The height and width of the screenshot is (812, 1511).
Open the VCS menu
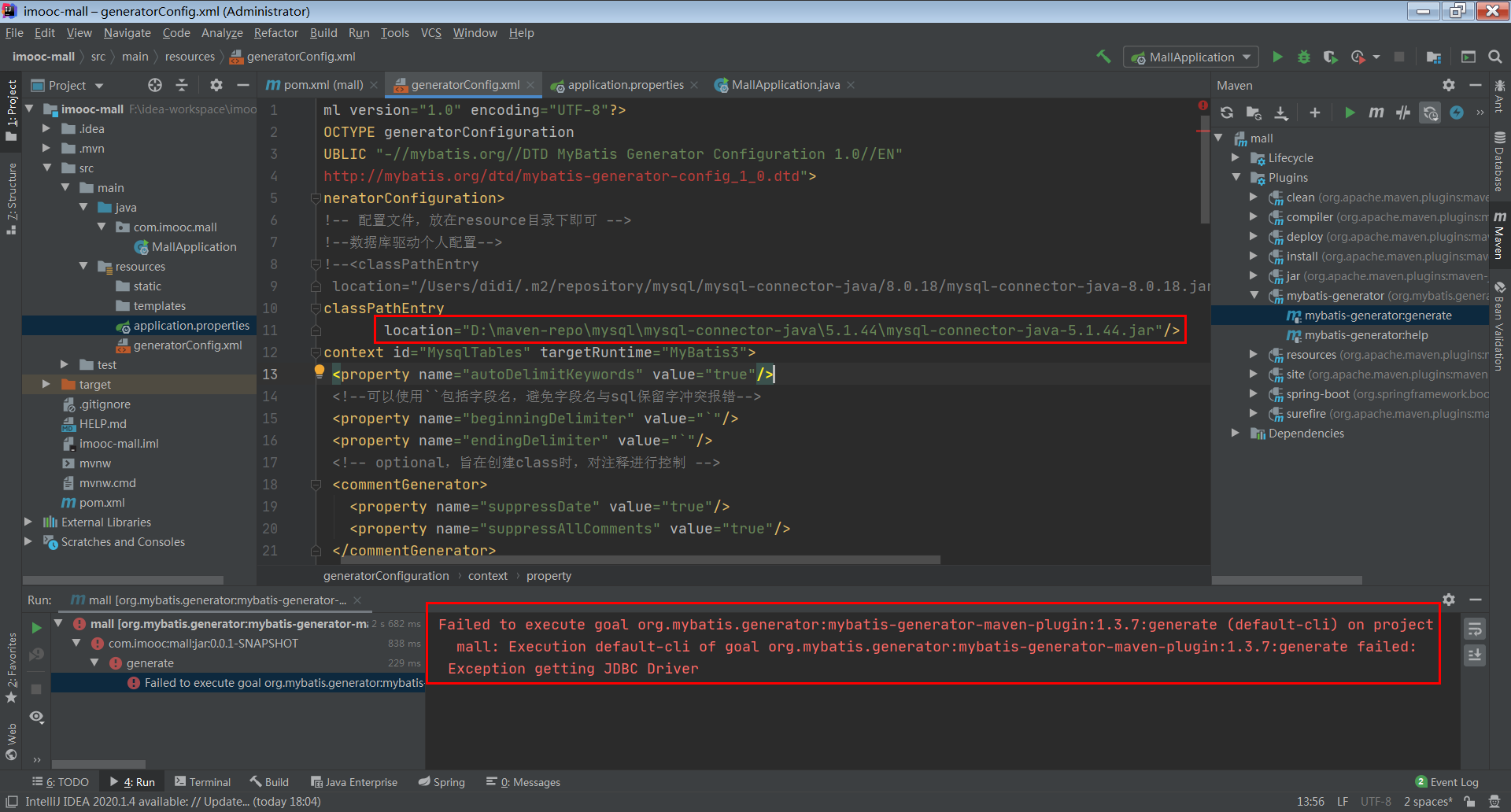coord(430,32)
